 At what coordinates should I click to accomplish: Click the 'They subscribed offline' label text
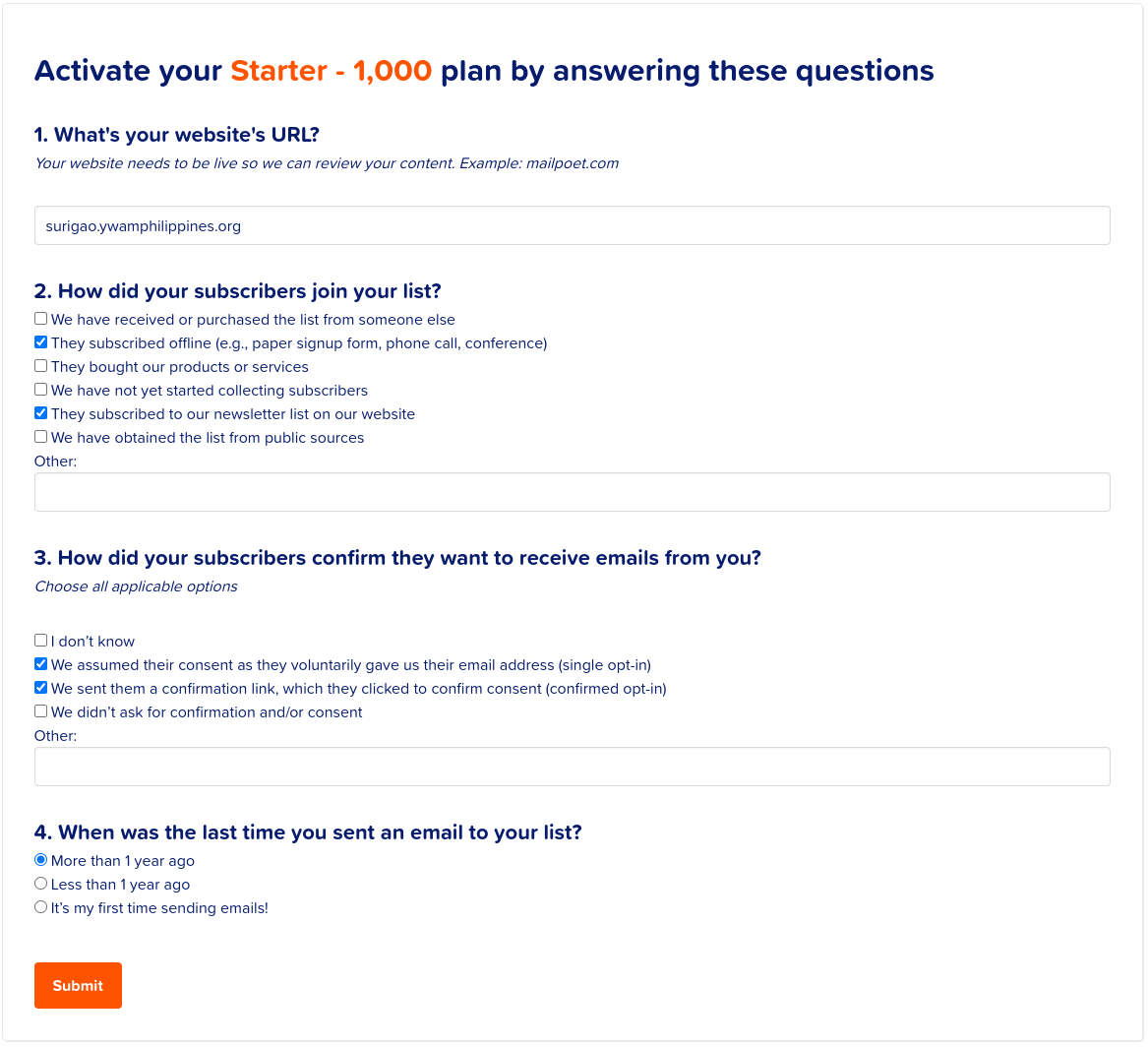click(299, 343)
